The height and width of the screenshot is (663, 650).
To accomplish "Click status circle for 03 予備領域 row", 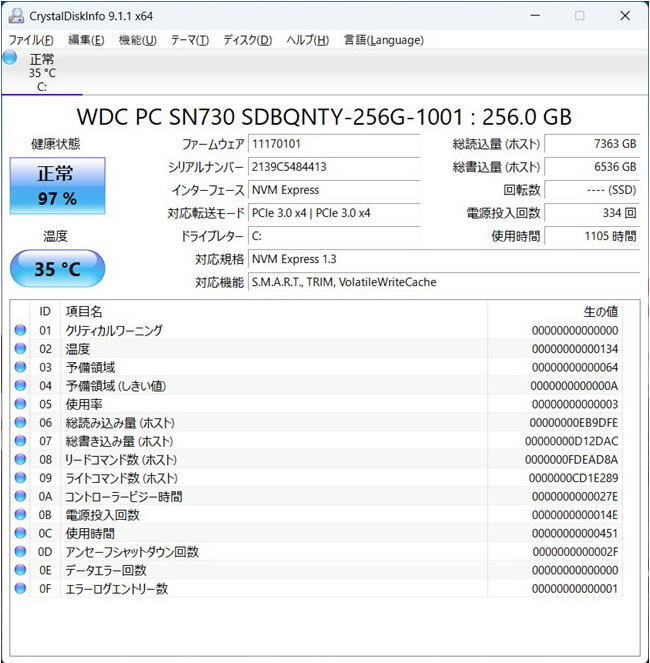I will pyautogui.click(x=20, y=367).
